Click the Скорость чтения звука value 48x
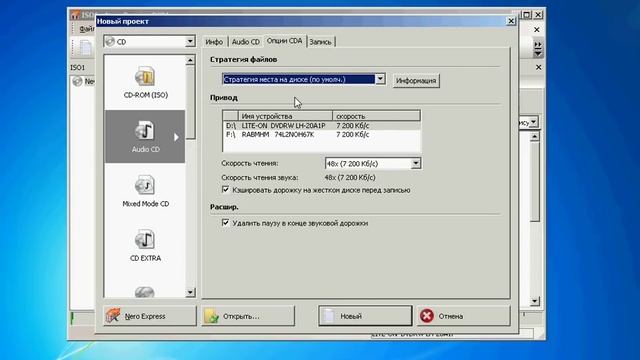The height and width of the screenshot is (360, 640). tap(350, 178)
